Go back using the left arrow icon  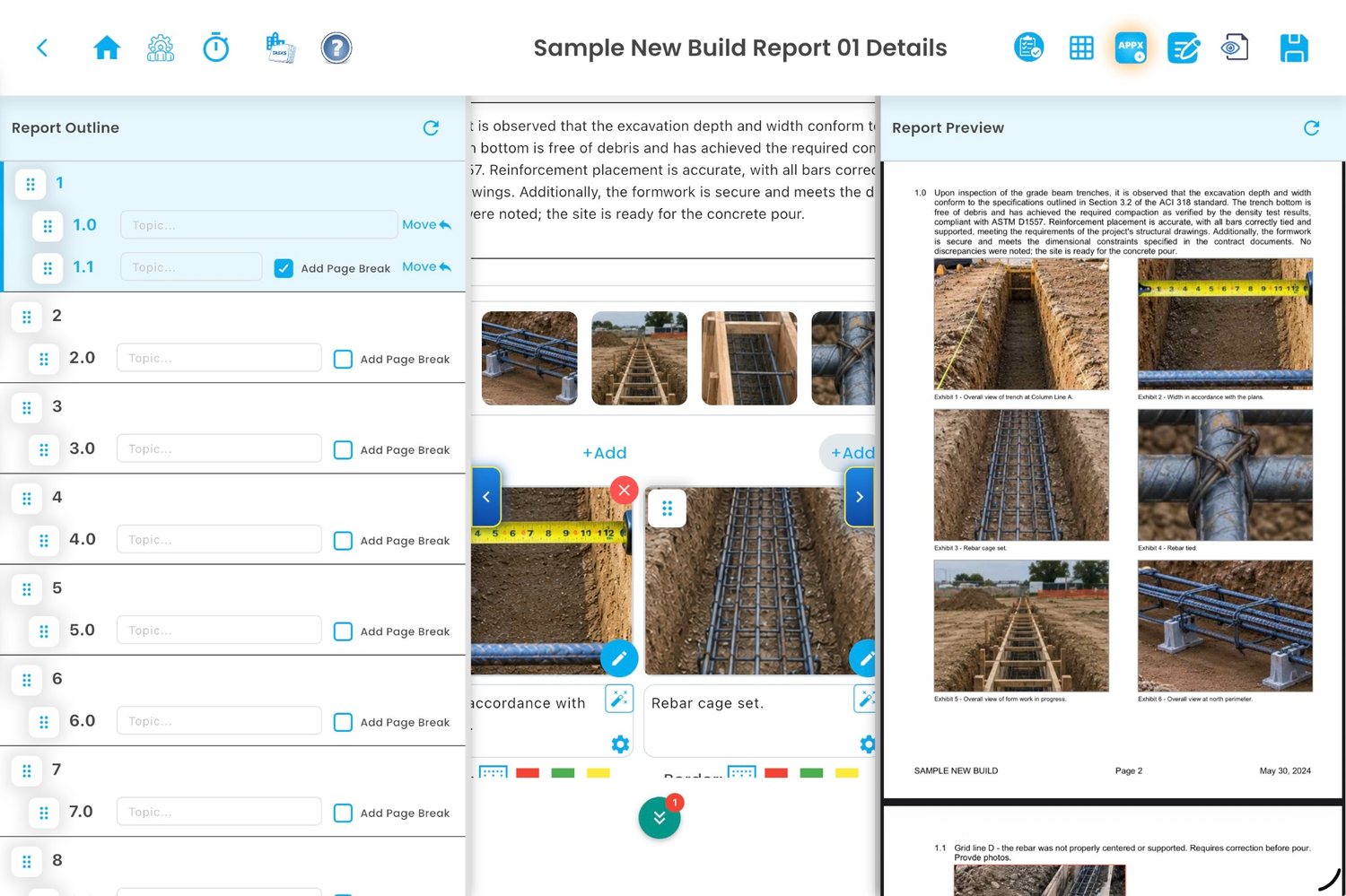(42, 48)
